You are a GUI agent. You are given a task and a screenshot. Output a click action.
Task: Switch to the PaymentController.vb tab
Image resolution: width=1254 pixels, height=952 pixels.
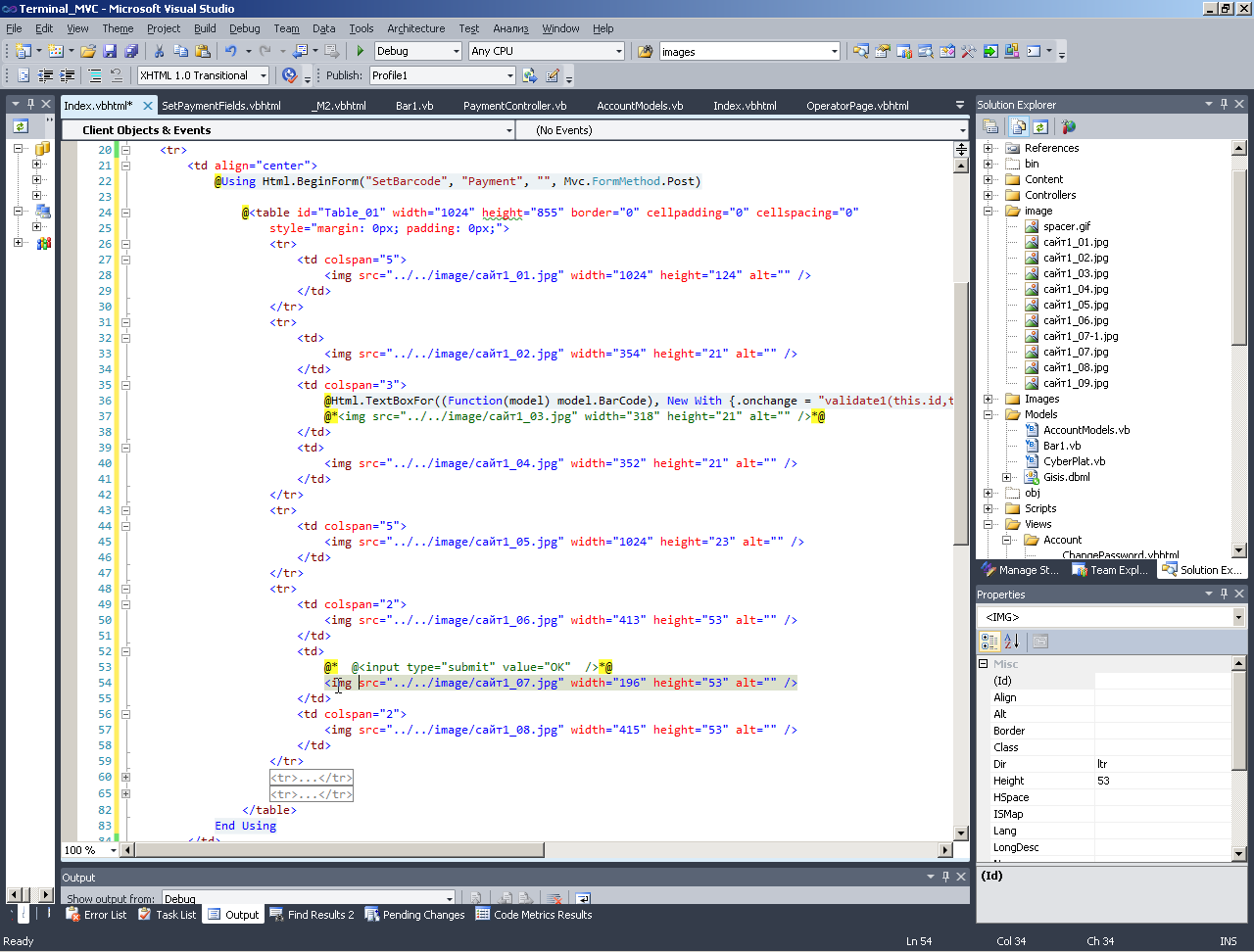click(x=514, y=106)
